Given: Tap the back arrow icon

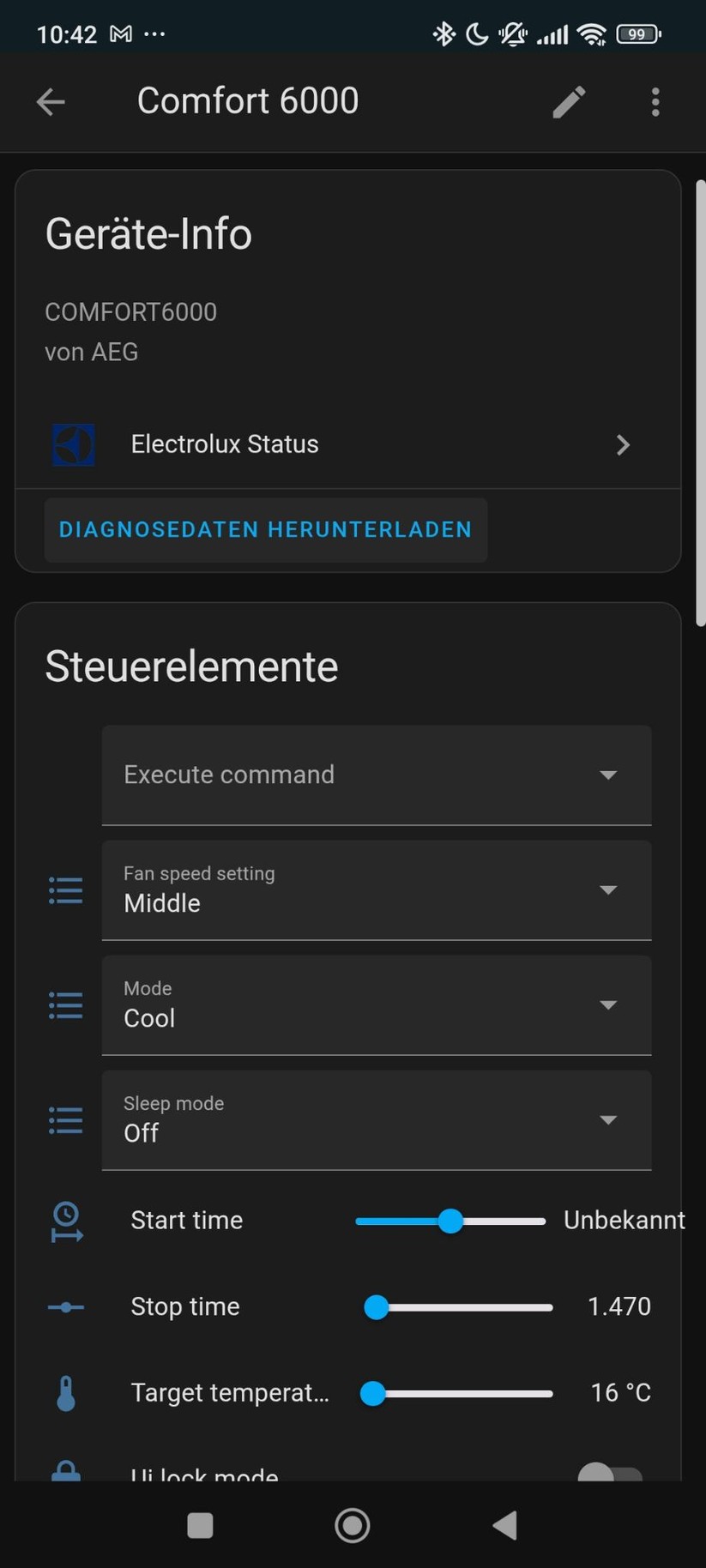Looking at the screenshot, I should 51,102.
